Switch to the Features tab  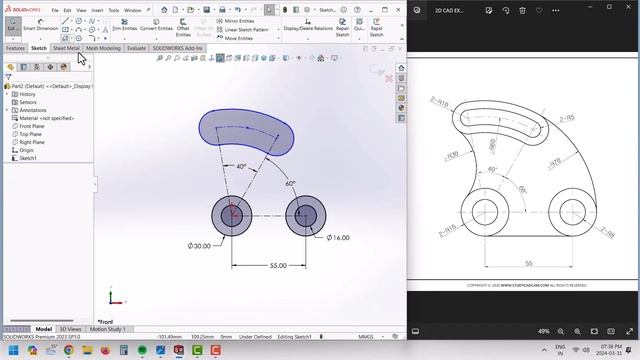click(15, 48)
